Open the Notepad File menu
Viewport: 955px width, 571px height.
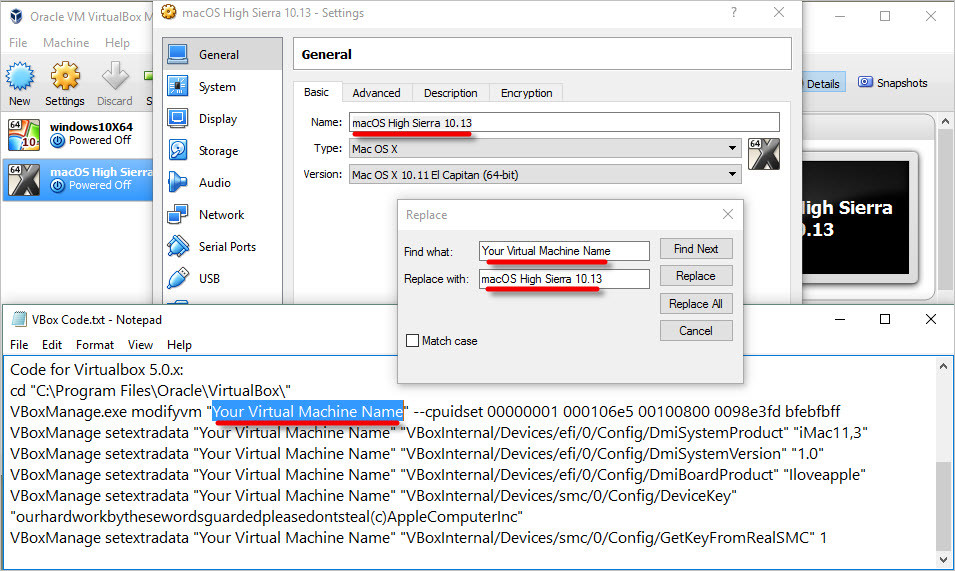[x=19, y=345]
